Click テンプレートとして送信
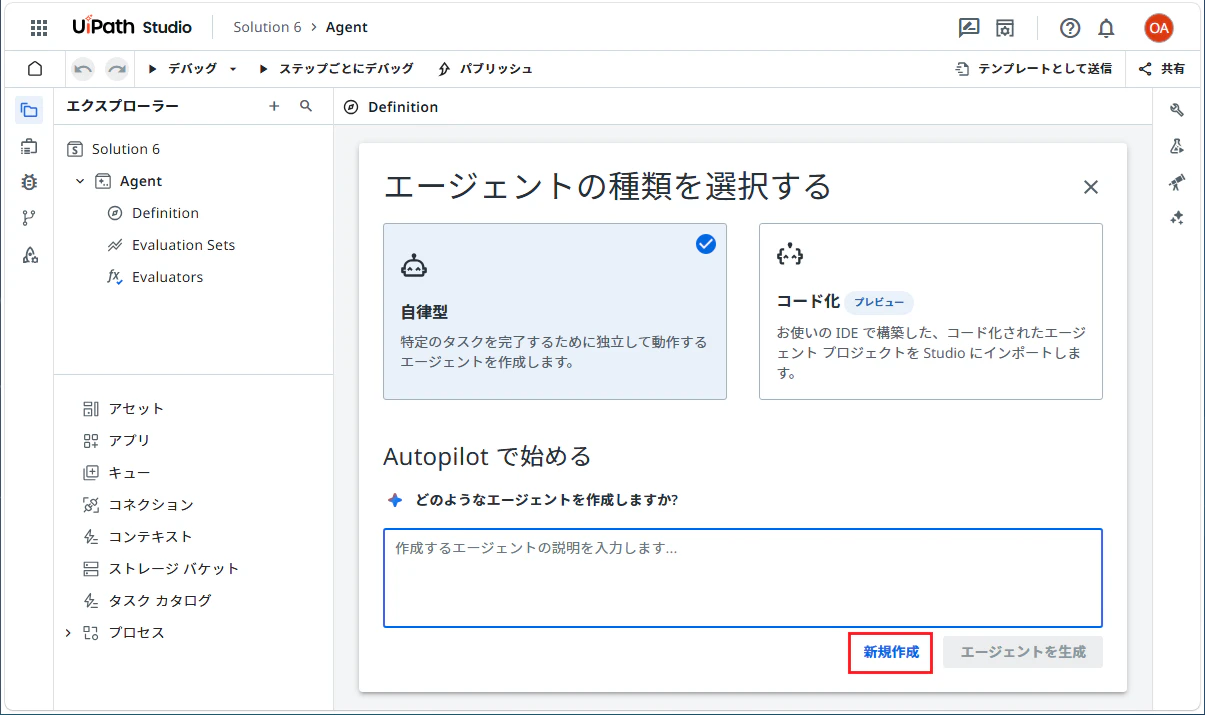Screen dimensions: 1205x715 [1033, 69]
